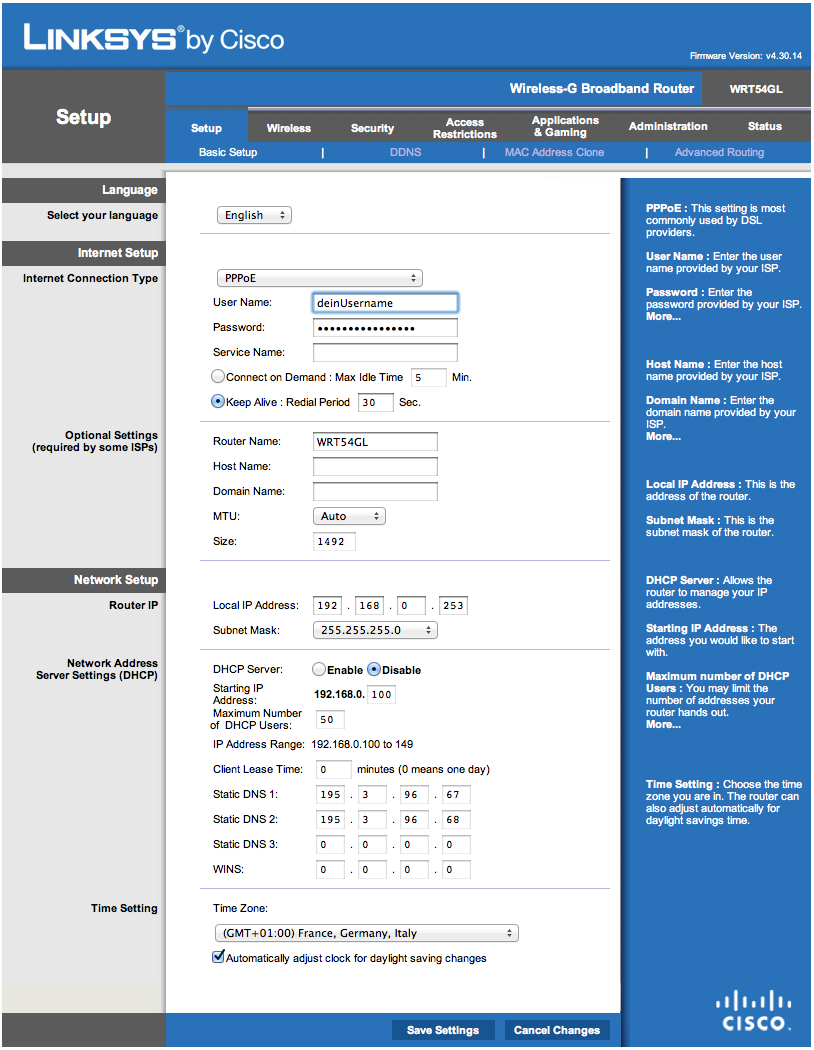Click the Cisco logo icon
Viewport: 814px width, 1050px height.
[754, 1009]
